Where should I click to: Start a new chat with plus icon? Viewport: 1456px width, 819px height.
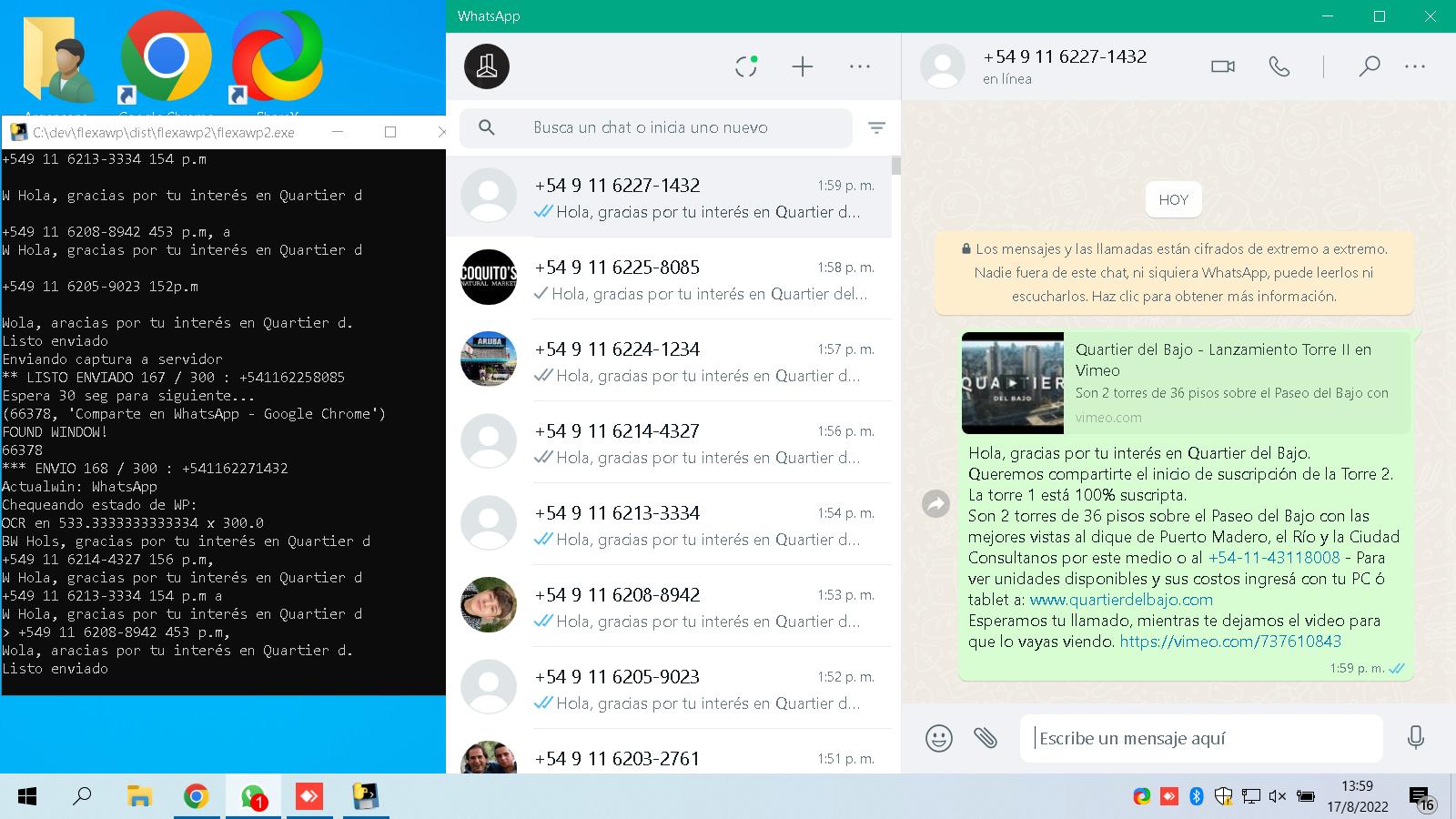coord(803,66)
